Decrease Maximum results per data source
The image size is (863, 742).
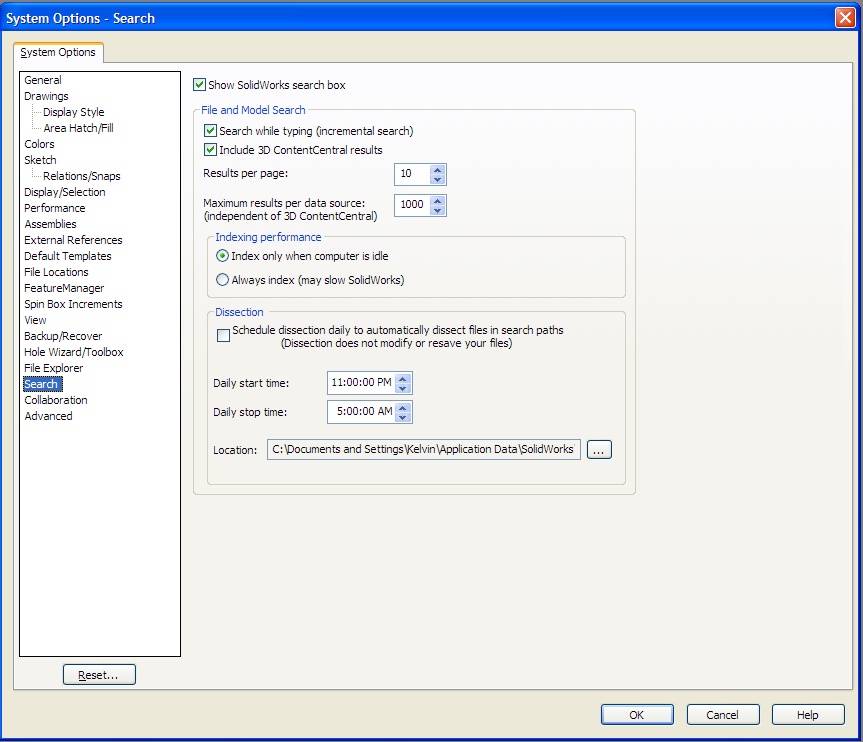click(438, 210)
